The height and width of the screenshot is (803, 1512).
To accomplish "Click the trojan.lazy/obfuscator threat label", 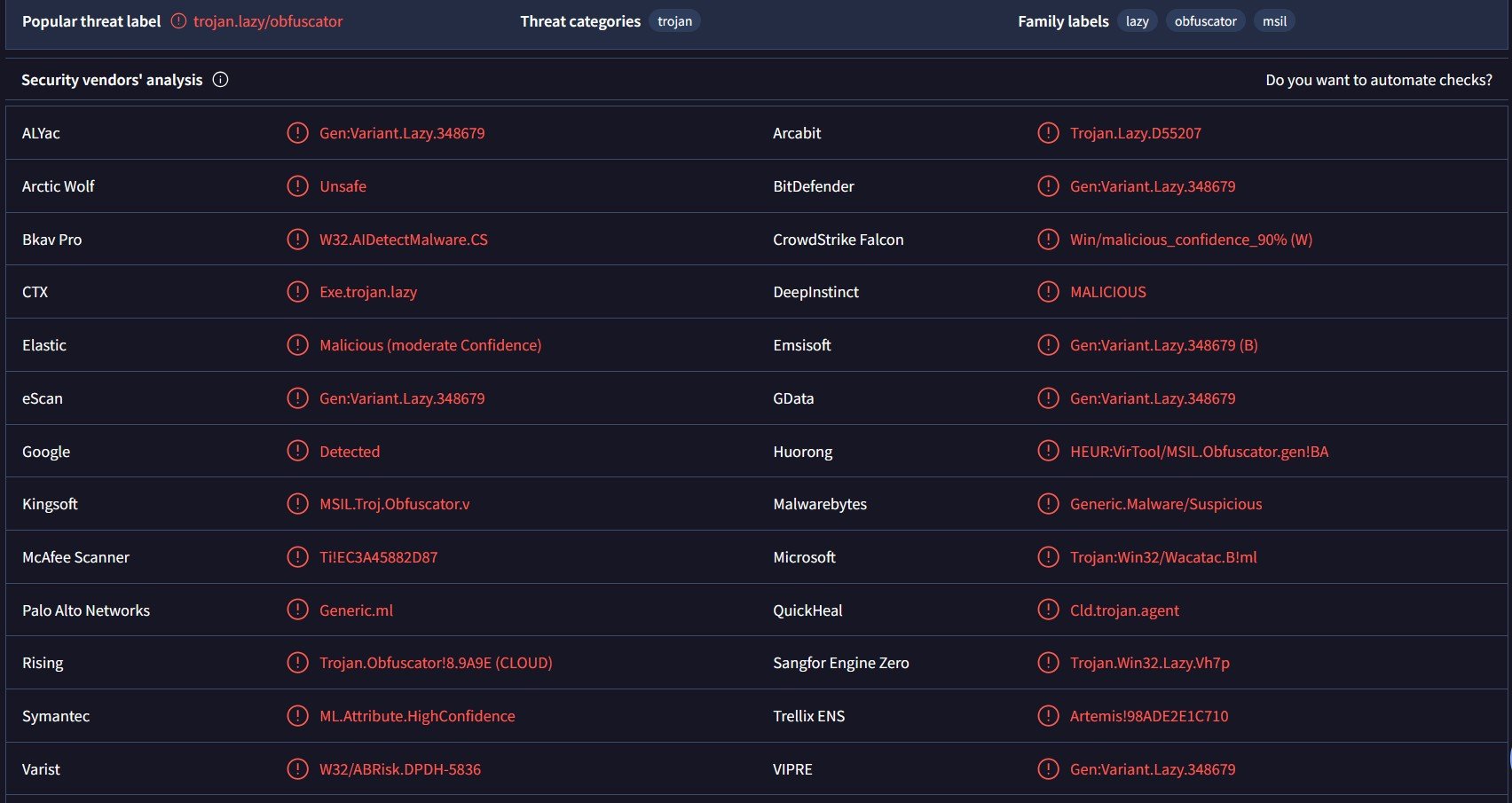I will (268, 21).
